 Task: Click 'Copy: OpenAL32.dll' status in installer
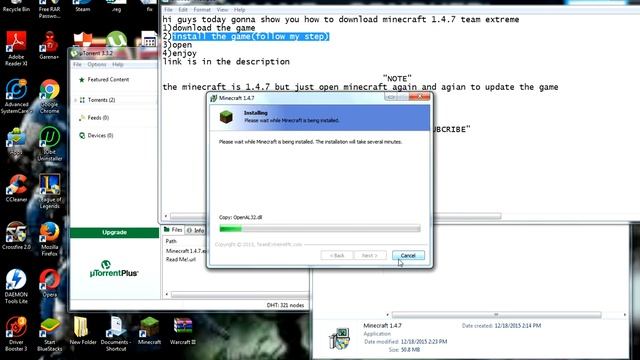coord(240,217)
